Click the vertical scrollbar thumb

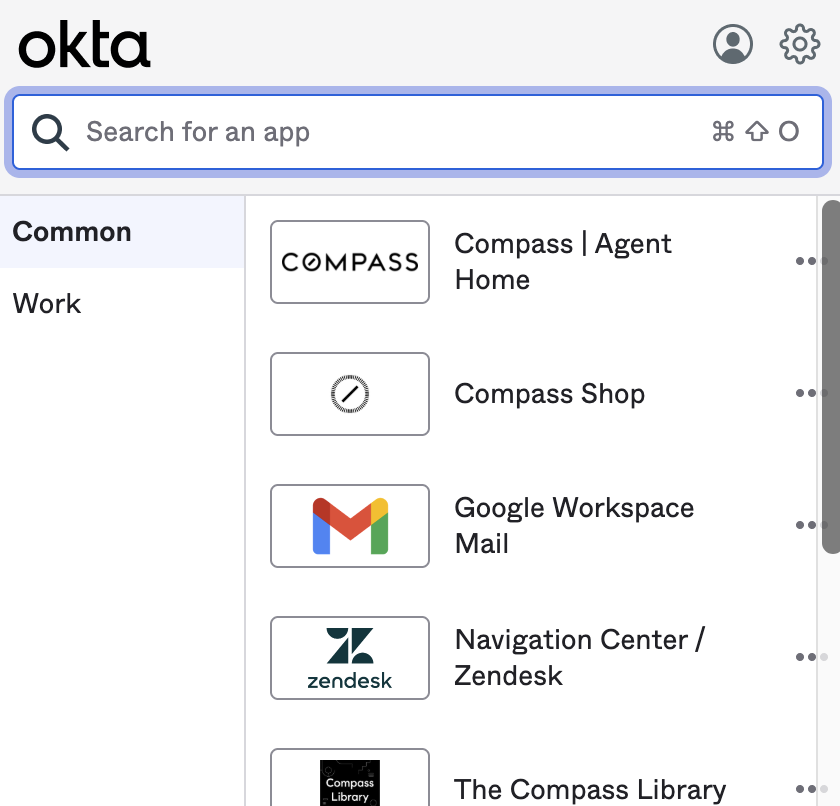tap(831, 377)
